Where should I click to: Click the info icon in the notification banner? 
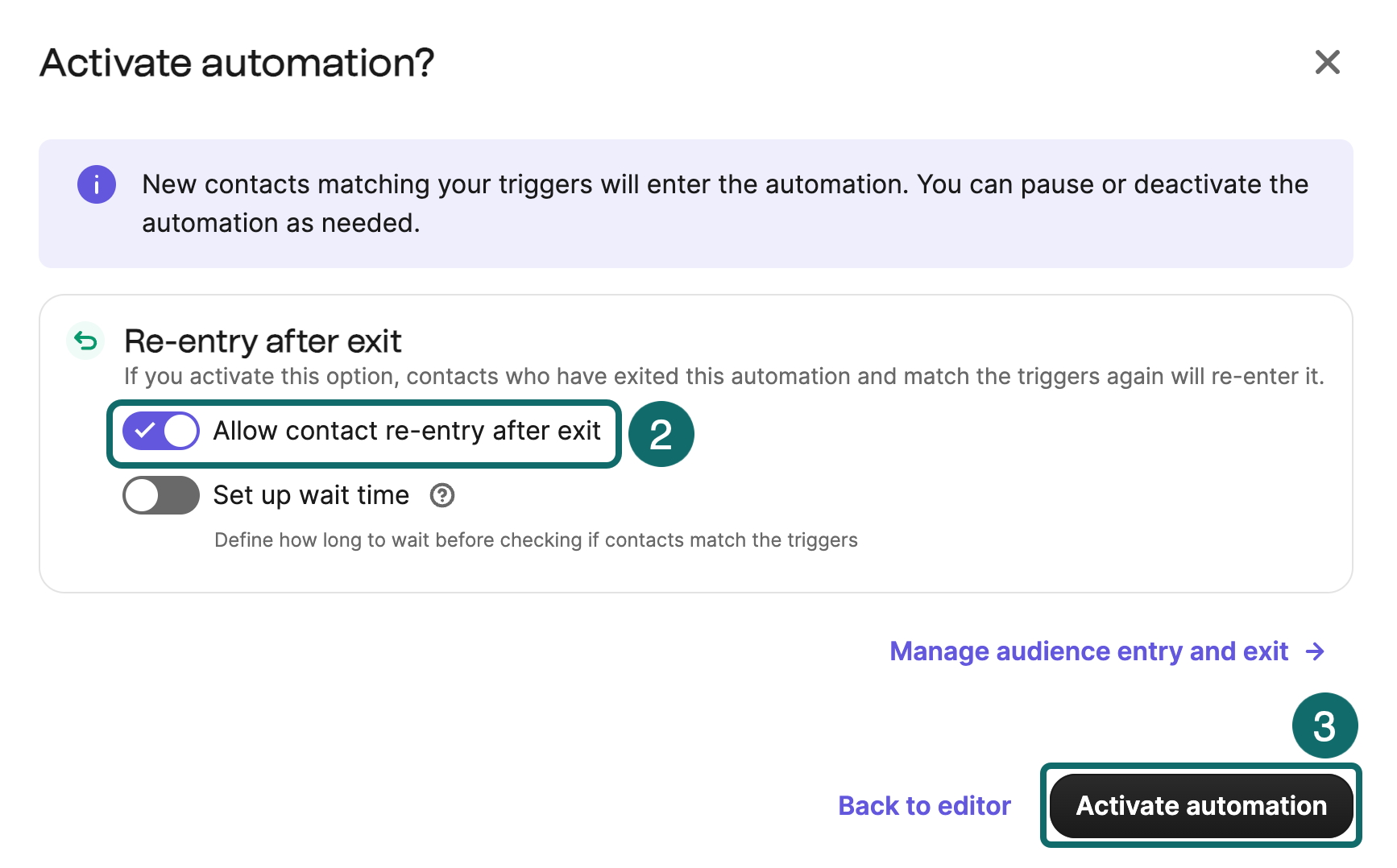click(96, 184)
